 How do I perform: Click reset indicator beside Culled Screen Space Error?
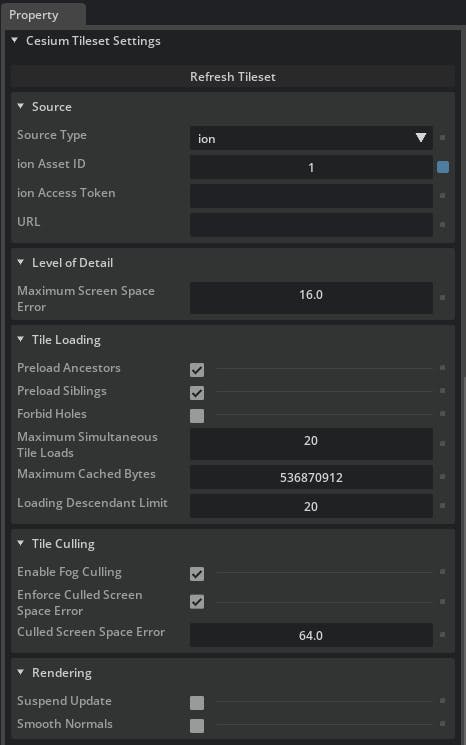click(x=442, y=634)
